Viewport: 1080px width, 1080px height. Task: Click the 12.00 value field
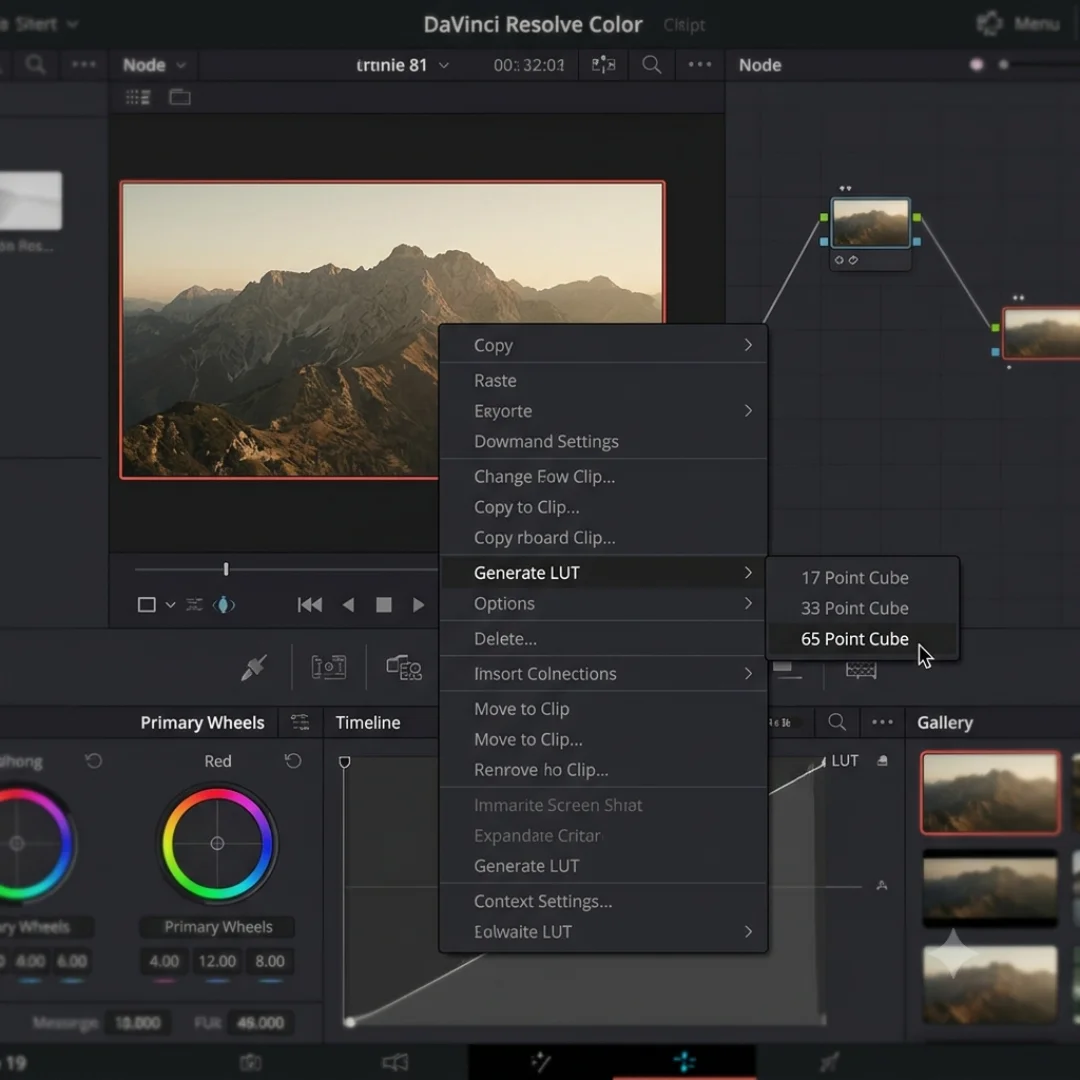217,961
